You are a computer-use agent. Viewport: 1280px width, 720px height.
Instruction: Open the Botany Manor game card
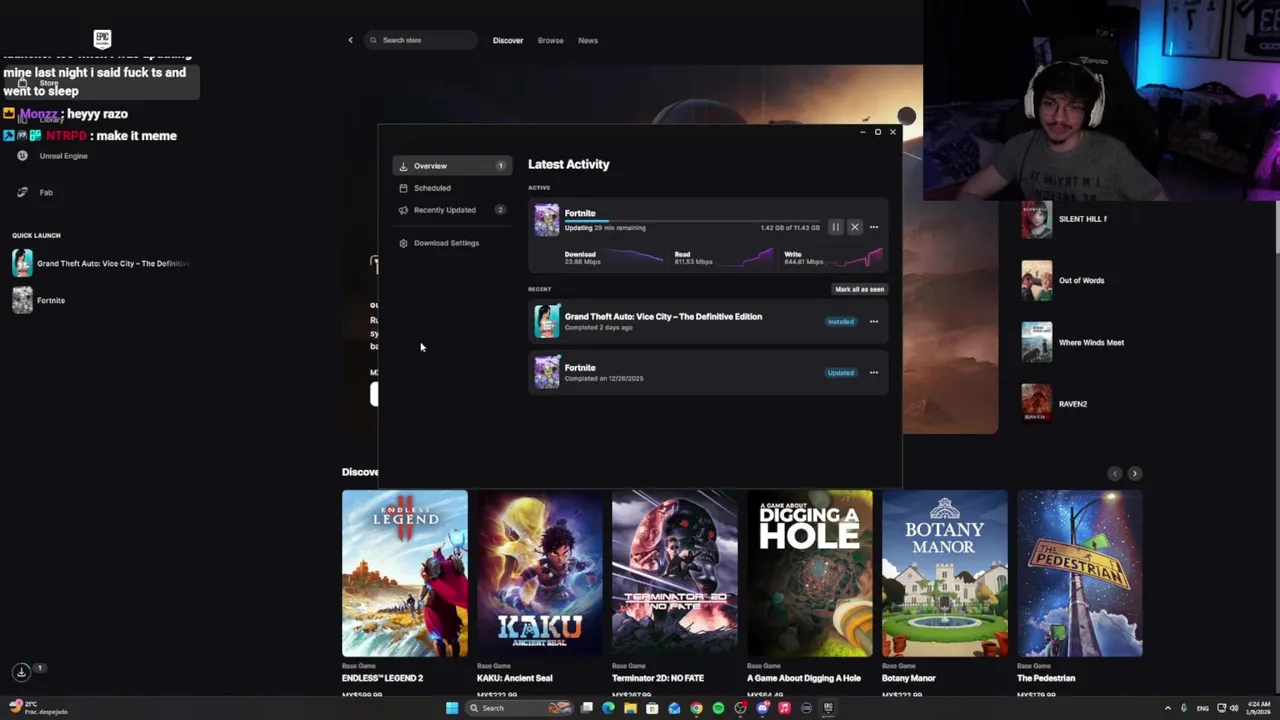point(945,574)
